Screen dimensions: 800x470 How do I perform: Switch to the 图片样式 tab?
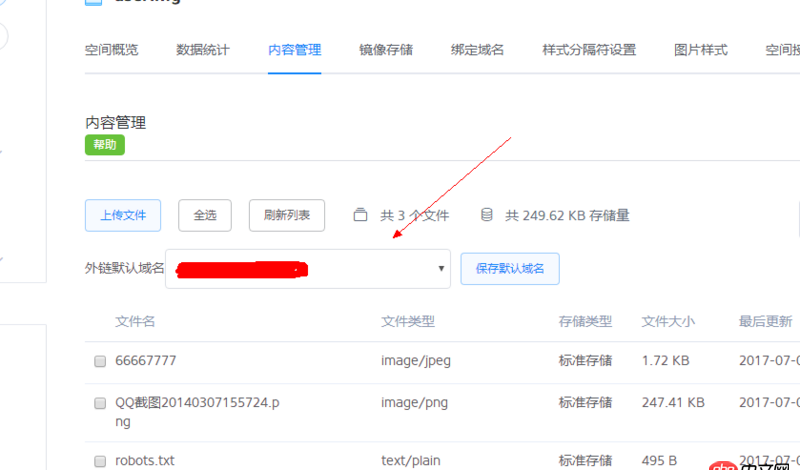coord(701,50)
